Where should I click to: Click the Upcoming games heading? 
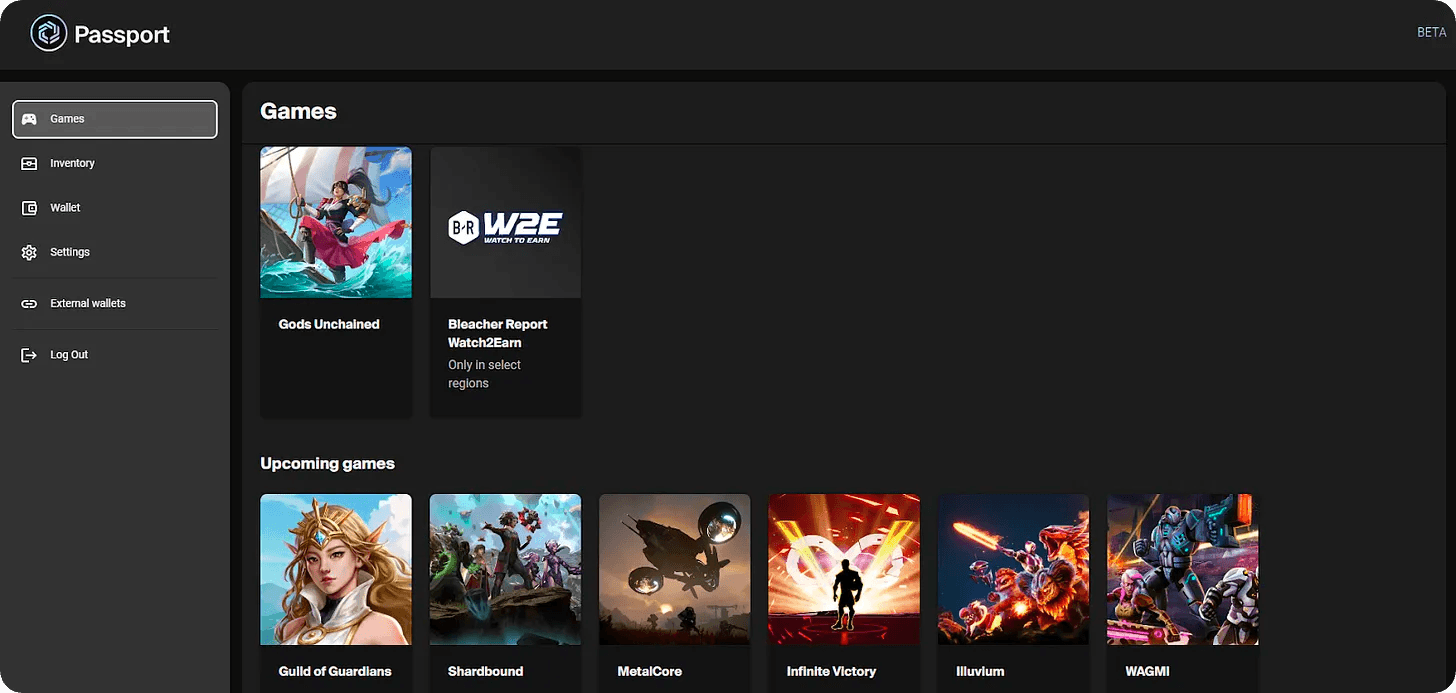[327, 464]
